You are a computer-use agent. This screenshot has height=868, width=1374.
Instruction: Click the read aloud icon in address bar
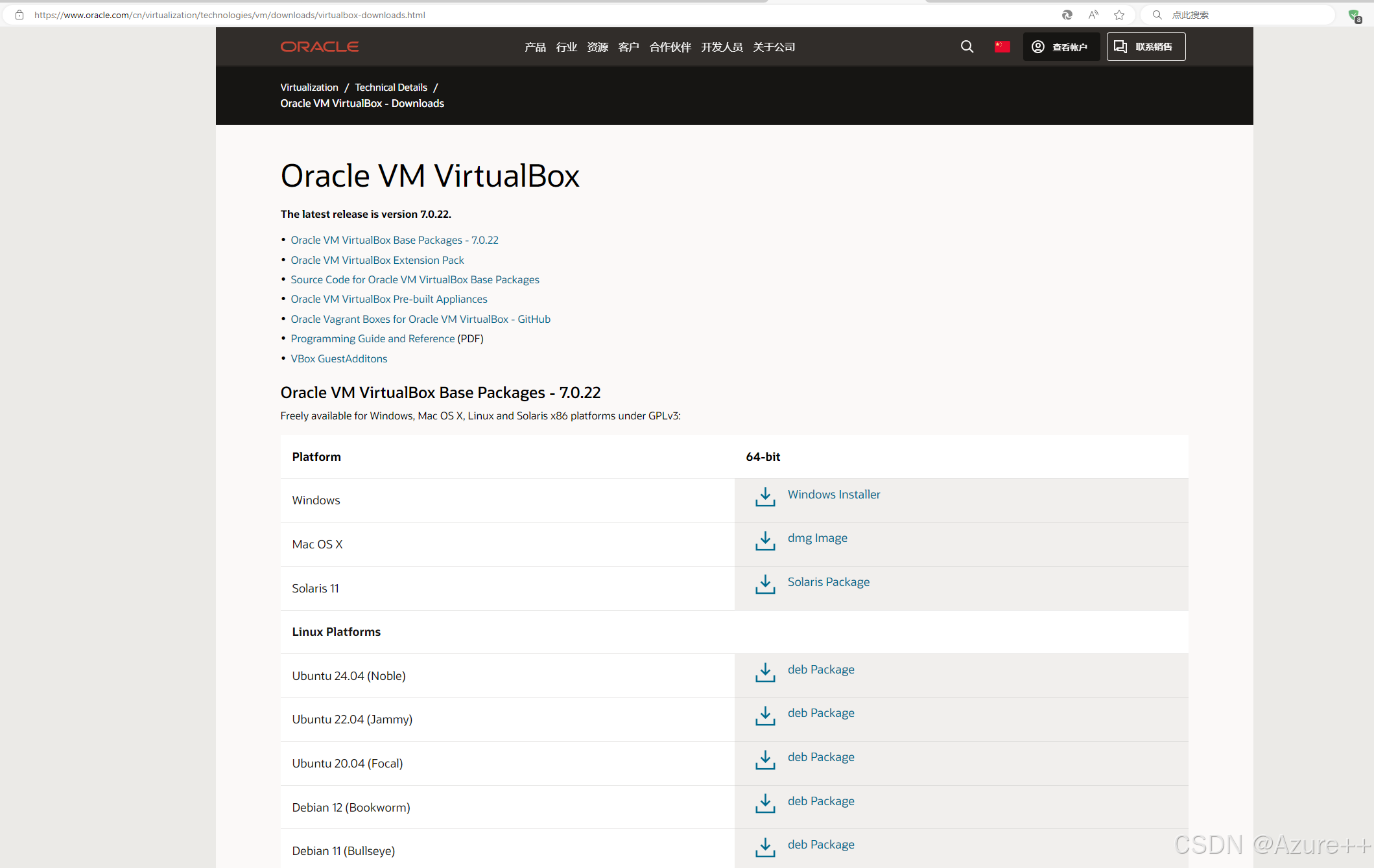click(x=1093, y=15)
